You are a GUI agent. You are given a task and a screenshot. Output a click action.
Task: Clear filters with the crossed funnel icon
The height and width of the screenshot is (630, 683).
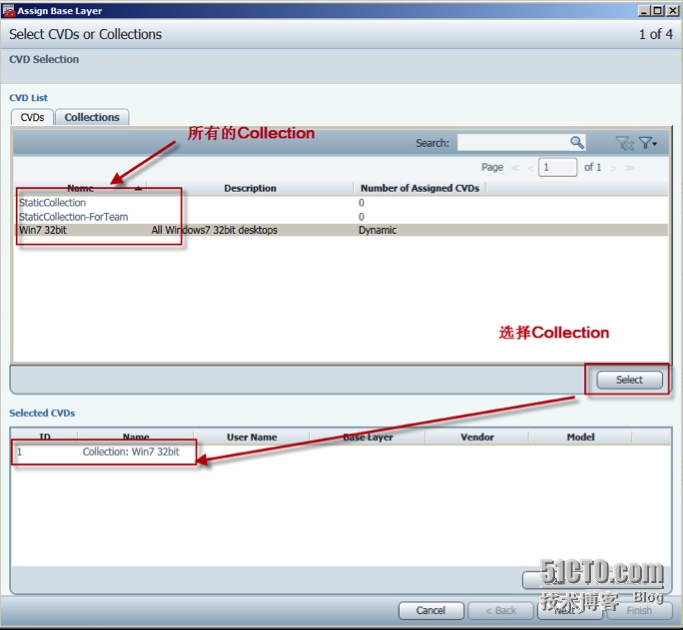(625, 143)
